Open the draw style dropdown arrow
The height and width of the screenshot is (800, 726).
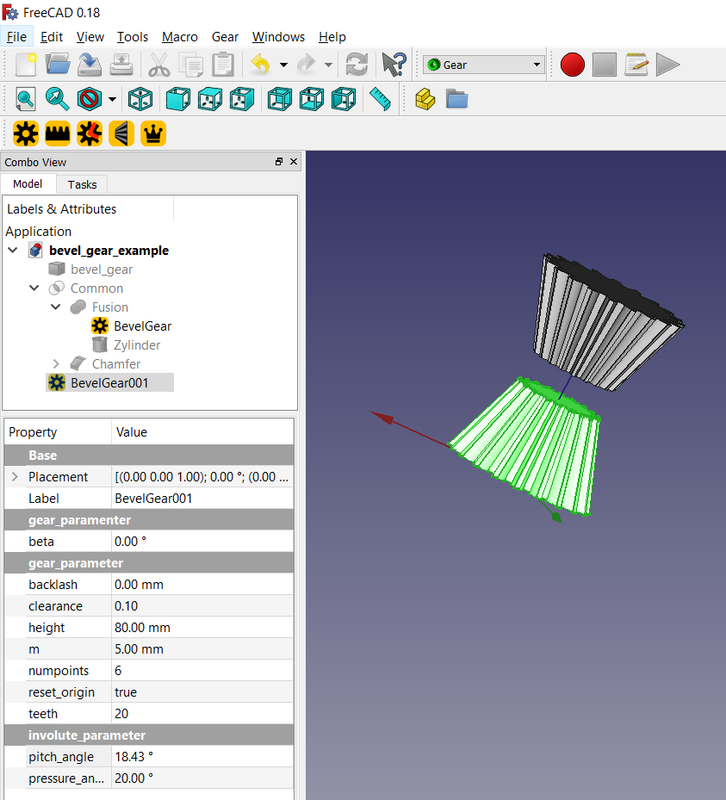coord(112,99)
